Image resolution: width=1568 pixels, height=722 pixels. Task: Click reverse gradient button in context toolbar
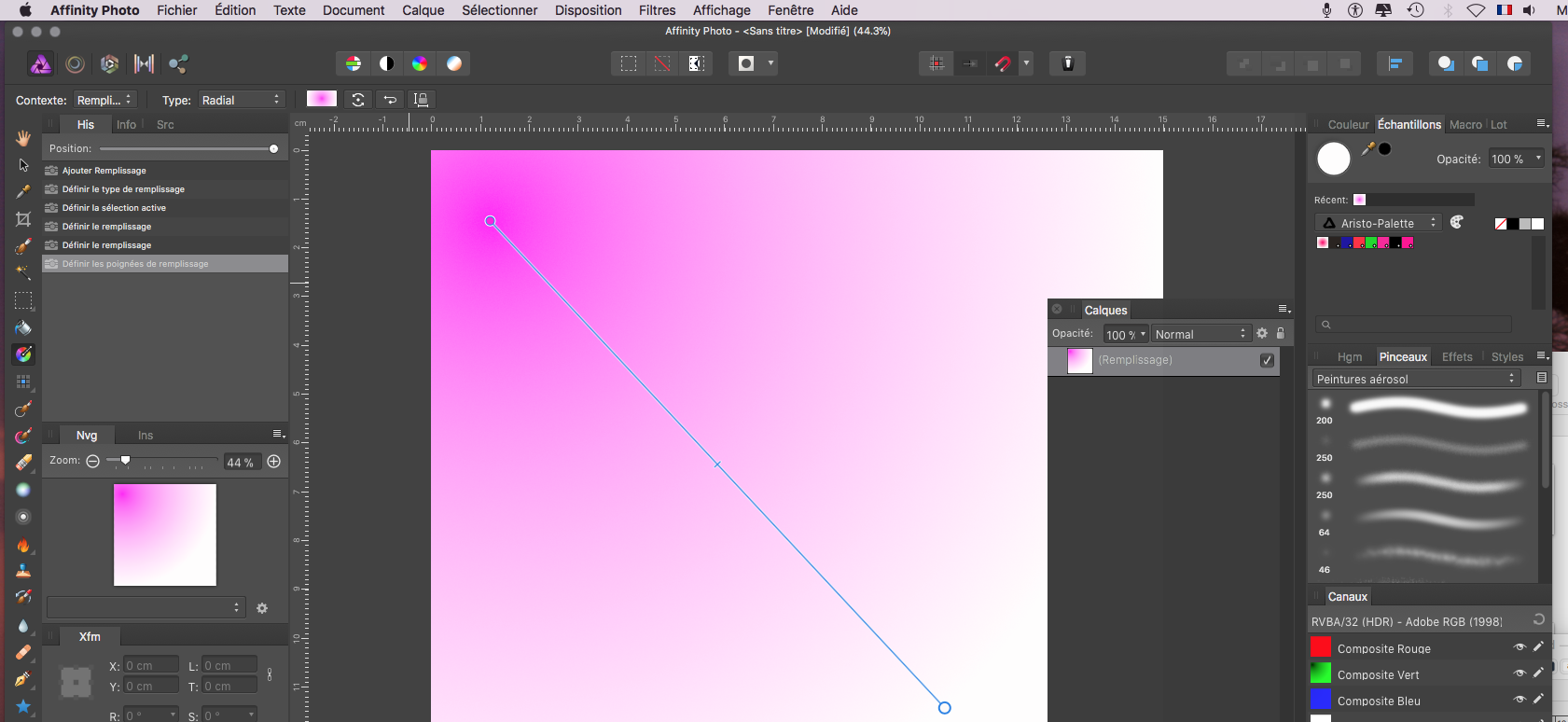tap(389, 100)
